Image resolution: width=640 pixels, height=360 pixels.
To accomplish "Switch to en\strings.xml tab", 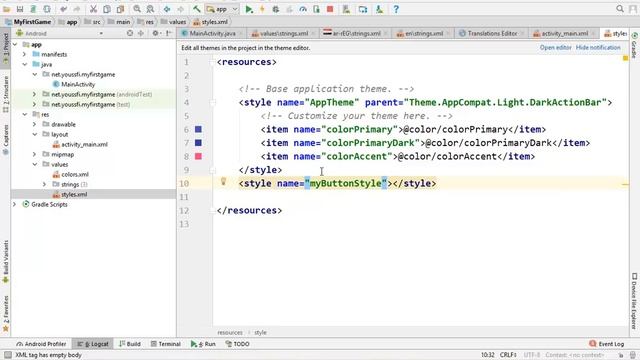I will 424,33.
